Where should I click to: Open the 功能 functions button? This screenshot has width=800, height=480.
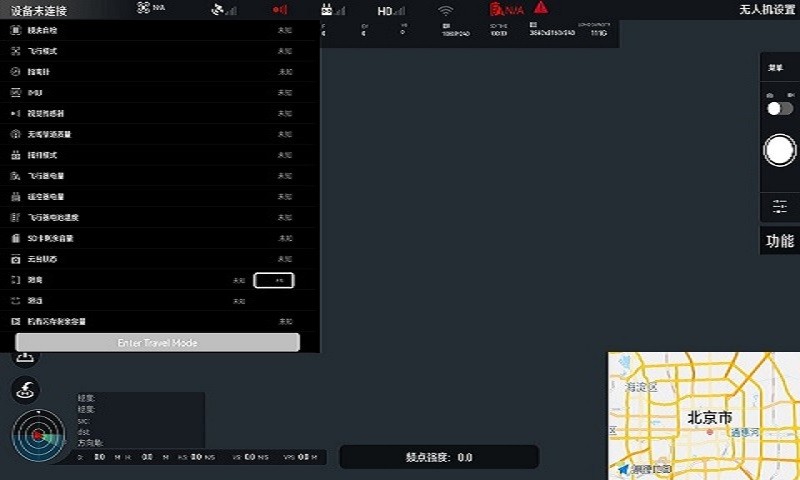[780, 241]
